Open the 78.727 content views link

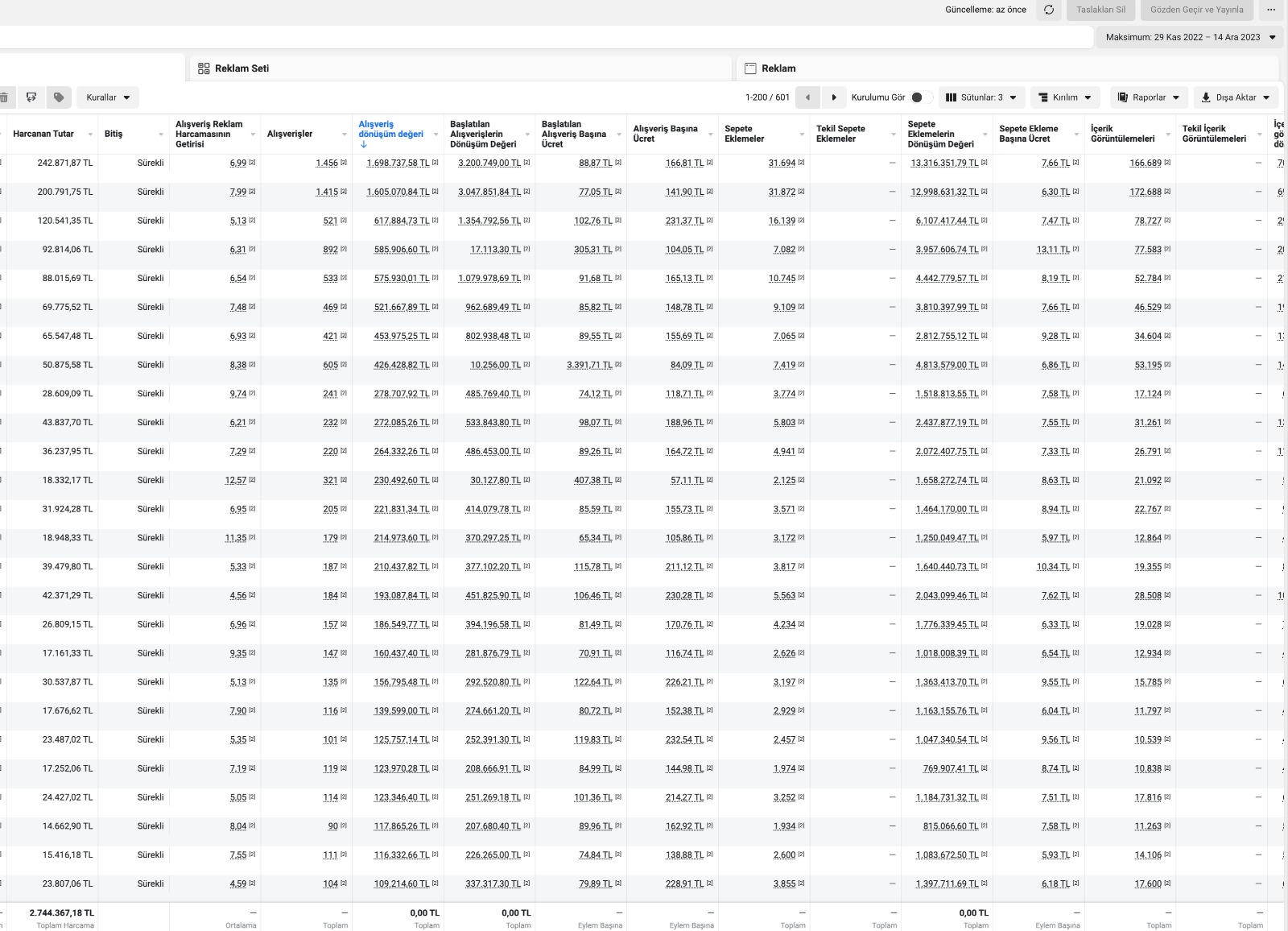click(x=1148, y=221)
